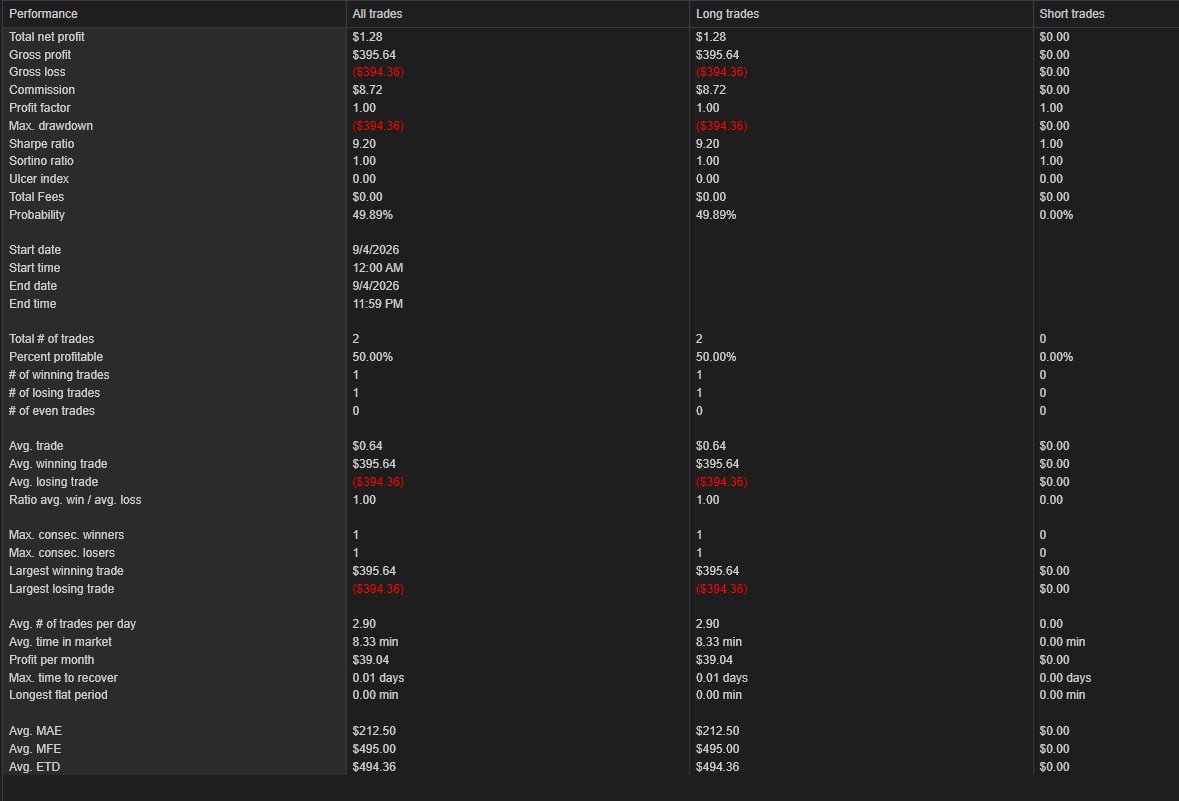This screenshot has width=1179, height=801.
Task: Select the Profit per month row label
Action: (51, 660)
